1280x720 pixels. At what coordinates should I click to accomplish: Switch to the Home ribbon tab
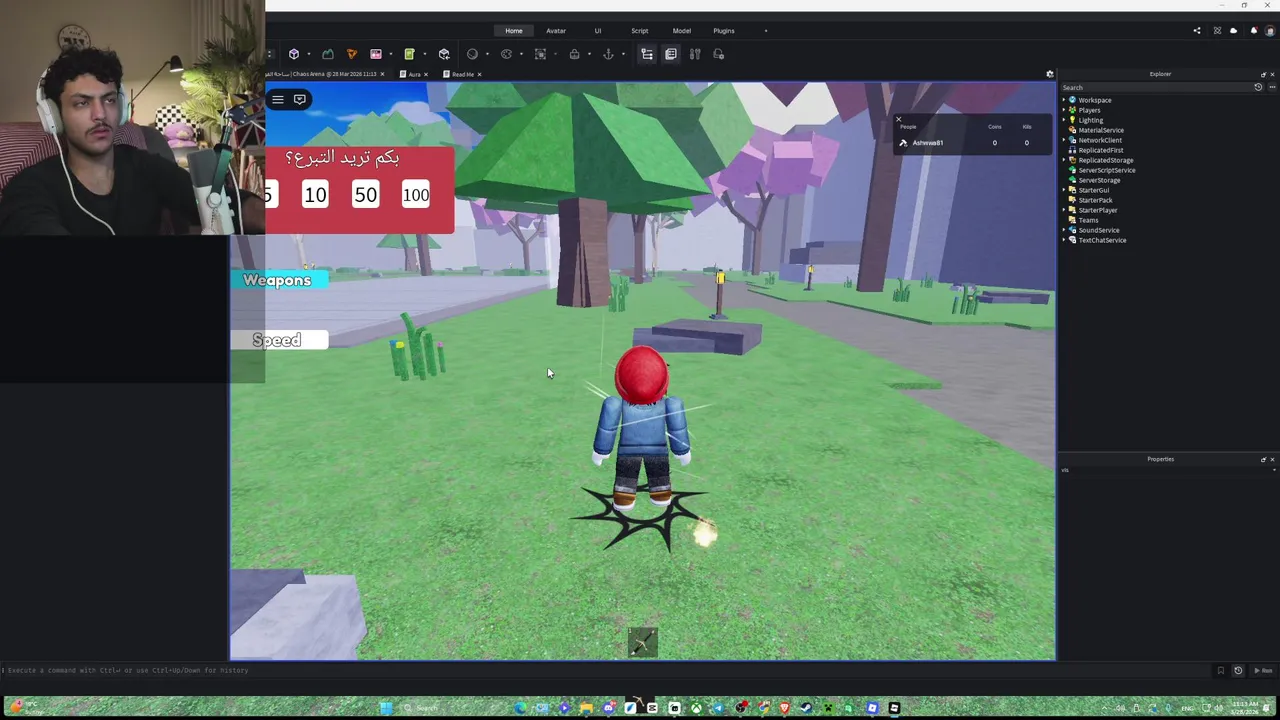[514, 31]
